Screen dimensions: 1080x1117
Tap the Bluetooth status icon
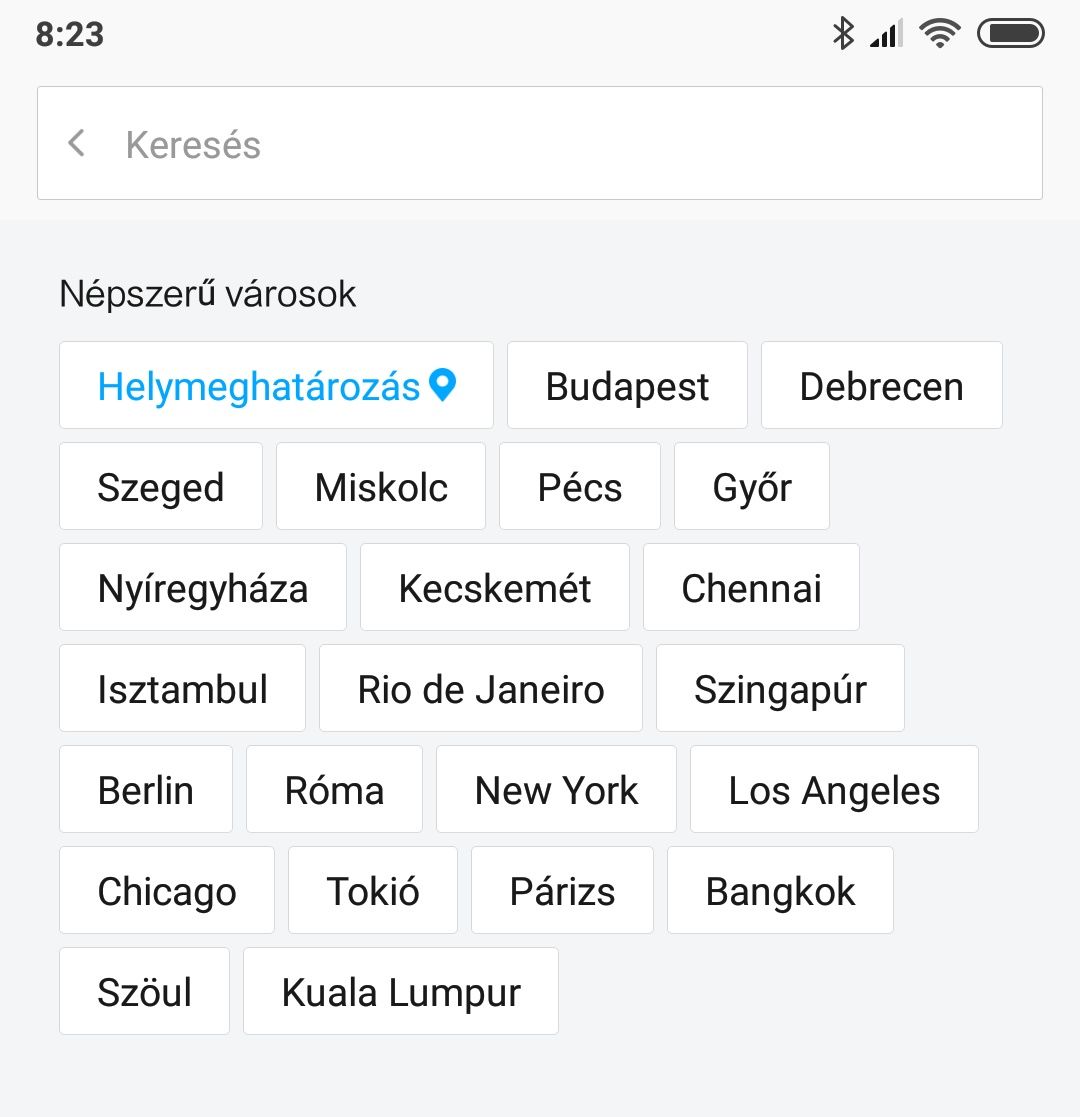point(843,34)
